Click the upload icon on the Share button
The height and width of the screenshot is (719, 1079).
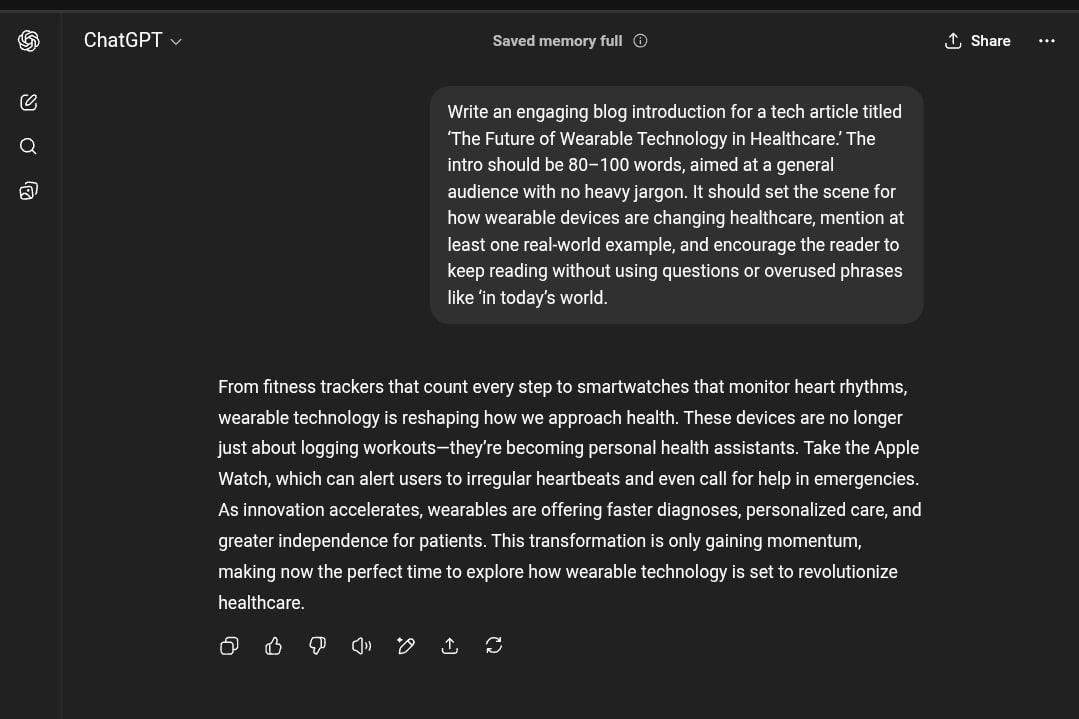[953, 41]
